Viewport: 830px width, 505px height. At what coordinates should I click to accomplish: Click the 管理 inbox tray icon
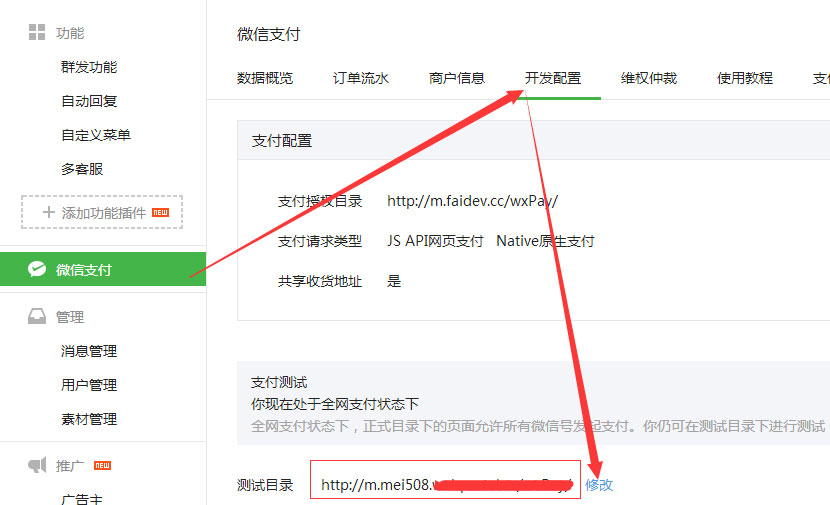click(x=37, y=317)
